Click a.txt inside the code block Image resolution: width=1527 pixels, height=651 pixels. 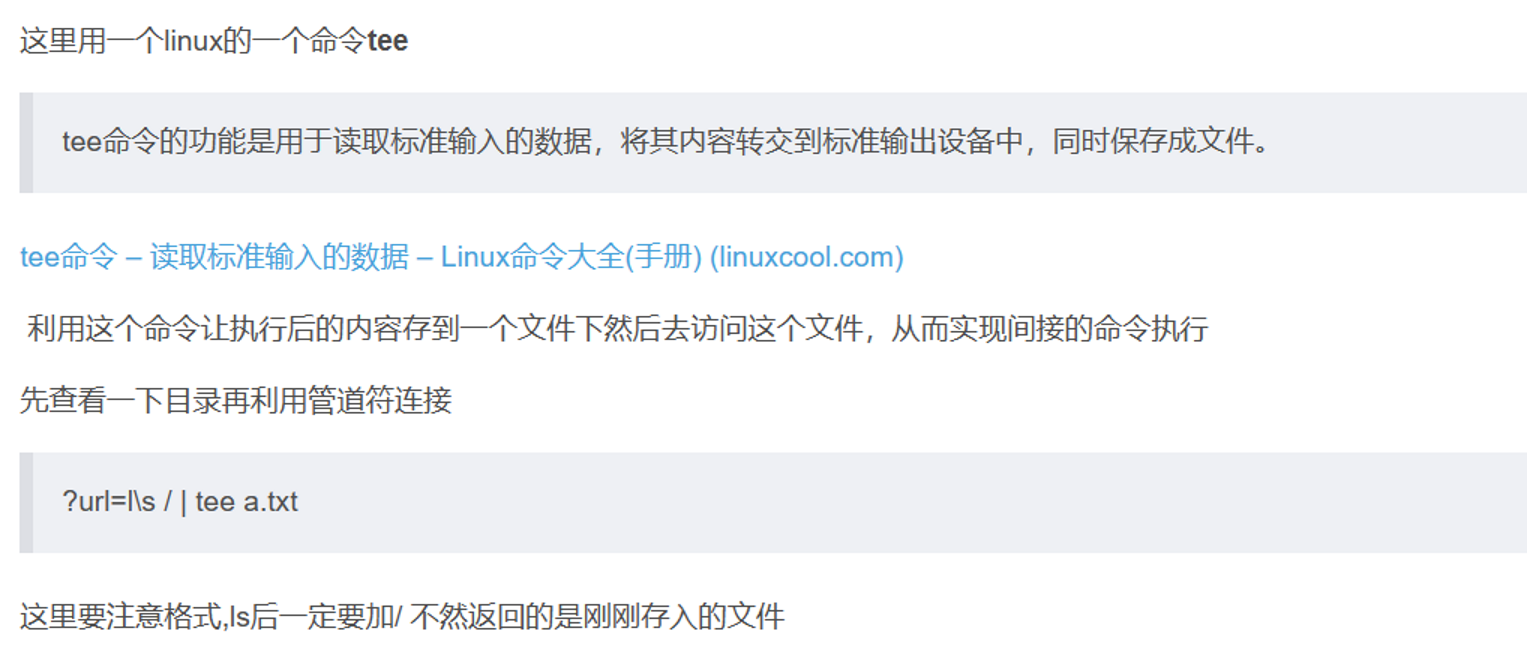270,502
